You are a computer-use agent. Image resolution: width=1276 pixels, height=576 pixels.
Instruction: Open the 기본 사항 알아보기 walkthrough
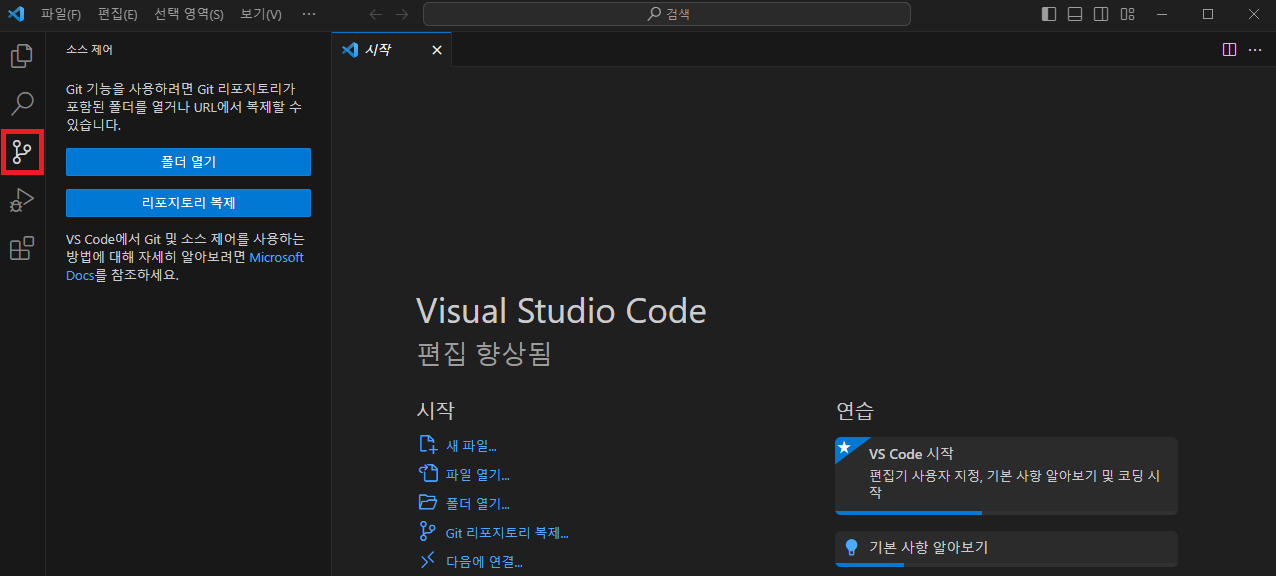1006,549
